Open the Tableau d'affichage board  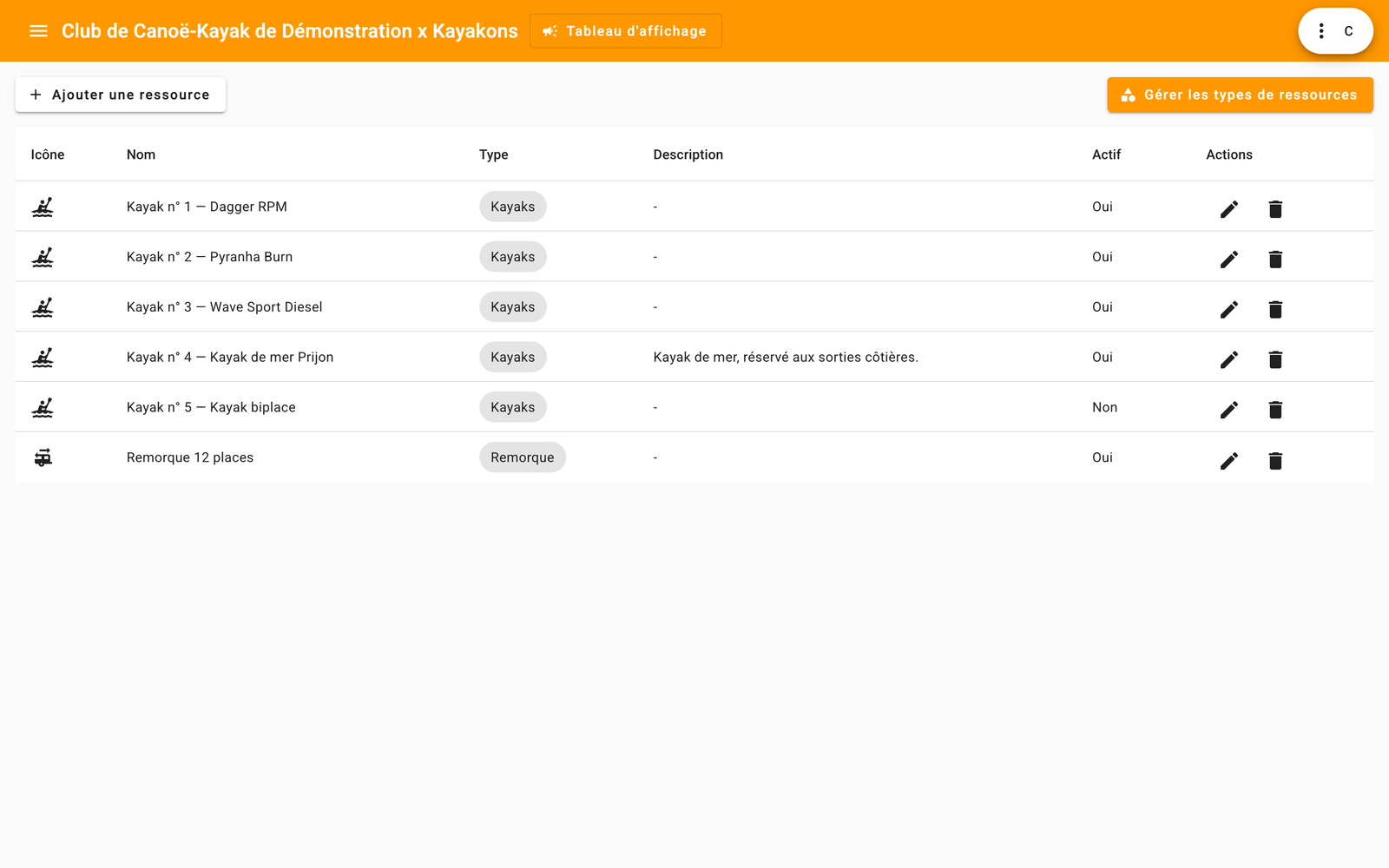[x=625, y=31]
